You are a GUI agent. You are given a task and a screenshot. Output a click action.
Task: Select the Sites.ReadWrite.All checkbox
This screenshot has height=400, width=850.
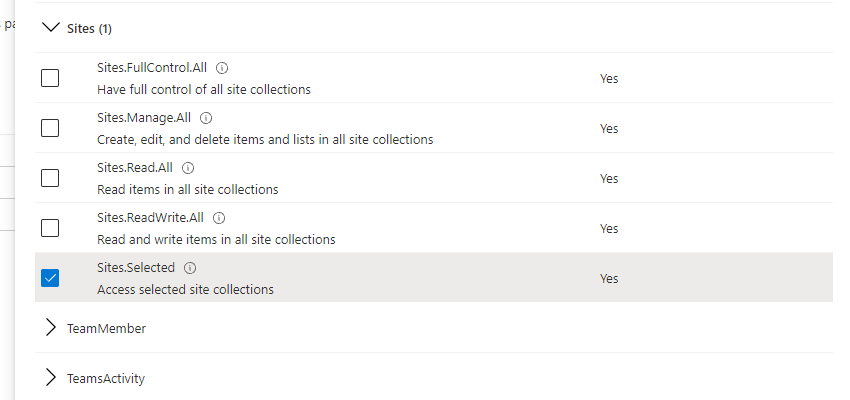tap(50, 228)
